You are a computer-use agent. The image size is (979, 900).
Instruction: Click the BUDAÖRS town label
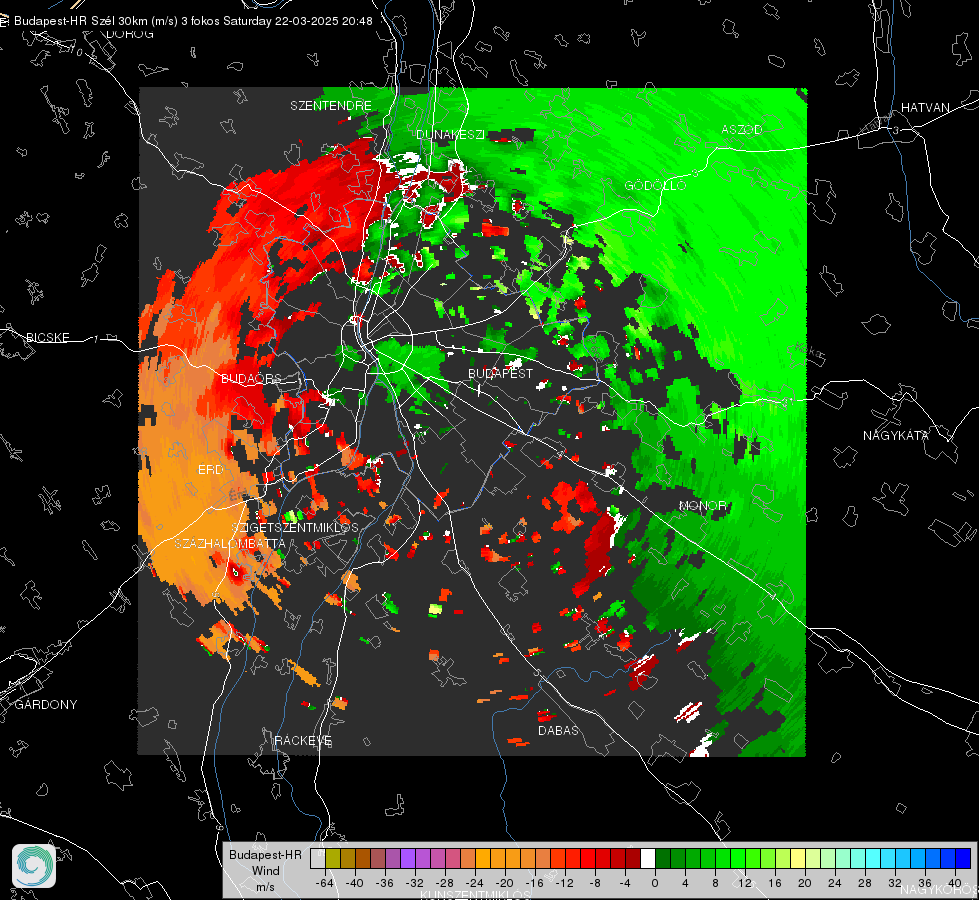pos(251,378)
